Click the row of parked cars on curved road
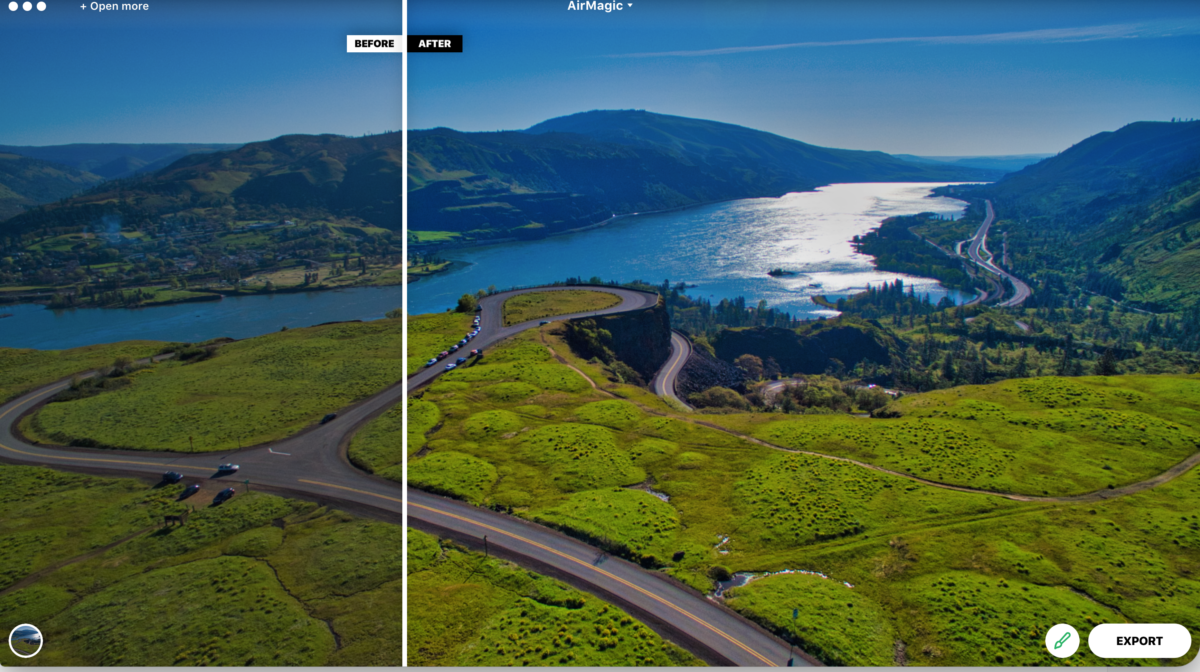 pos(455,347)
